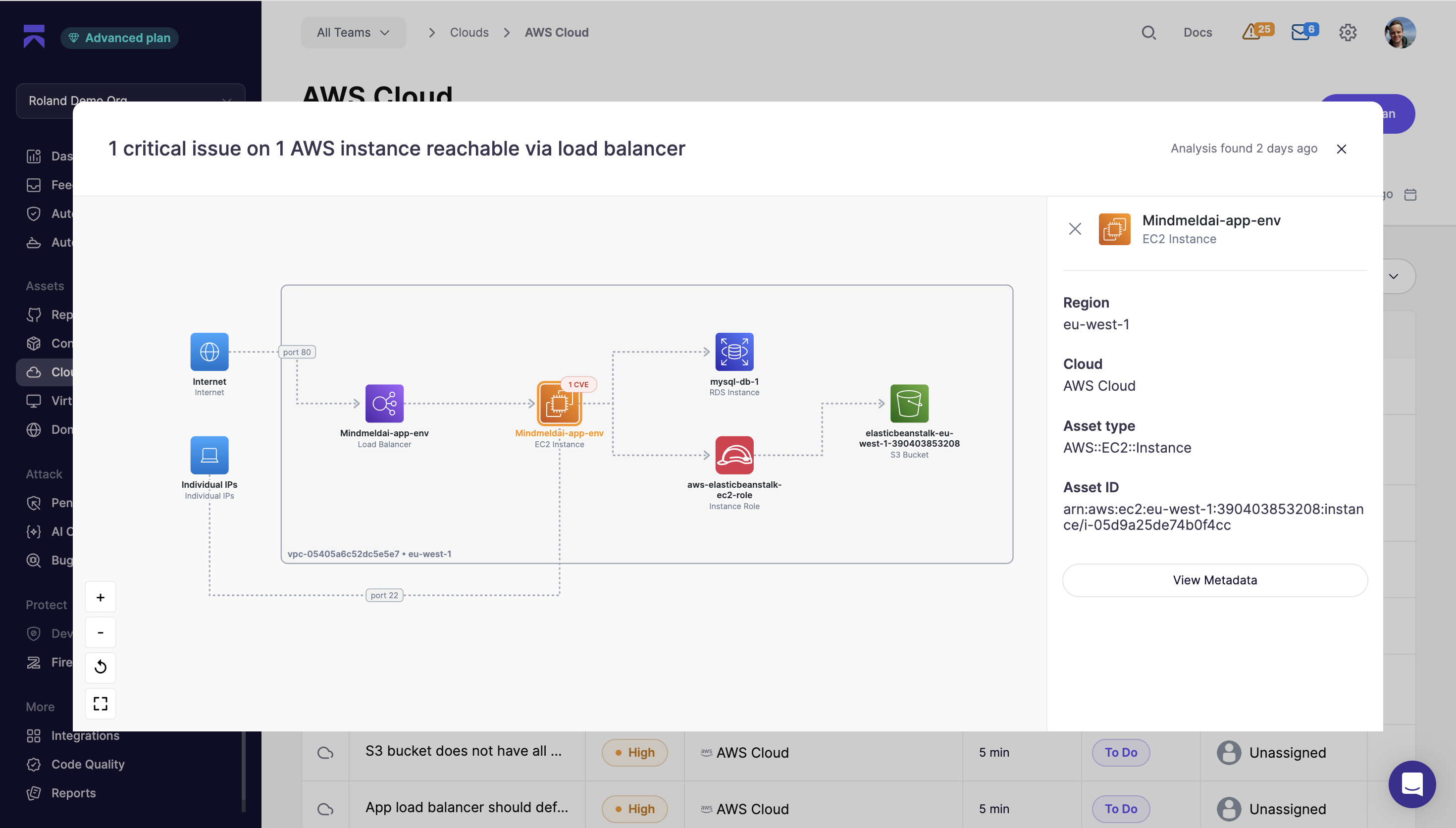Reset the graph view with rotate icon
This screenshot has width=1456, height=828.
coord(101,667)
